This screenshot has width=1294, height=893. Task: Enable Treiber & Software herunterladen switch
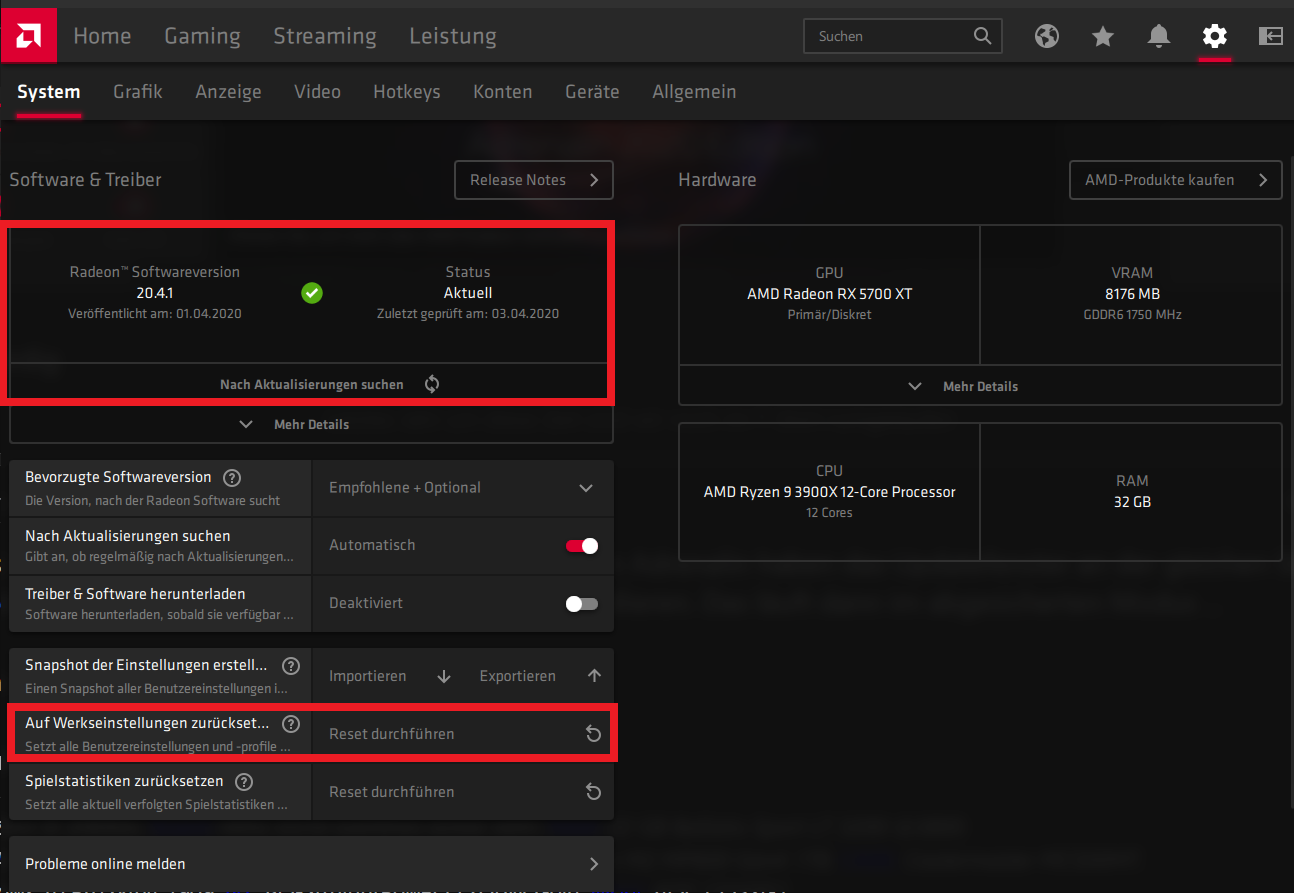coord(582,604)
